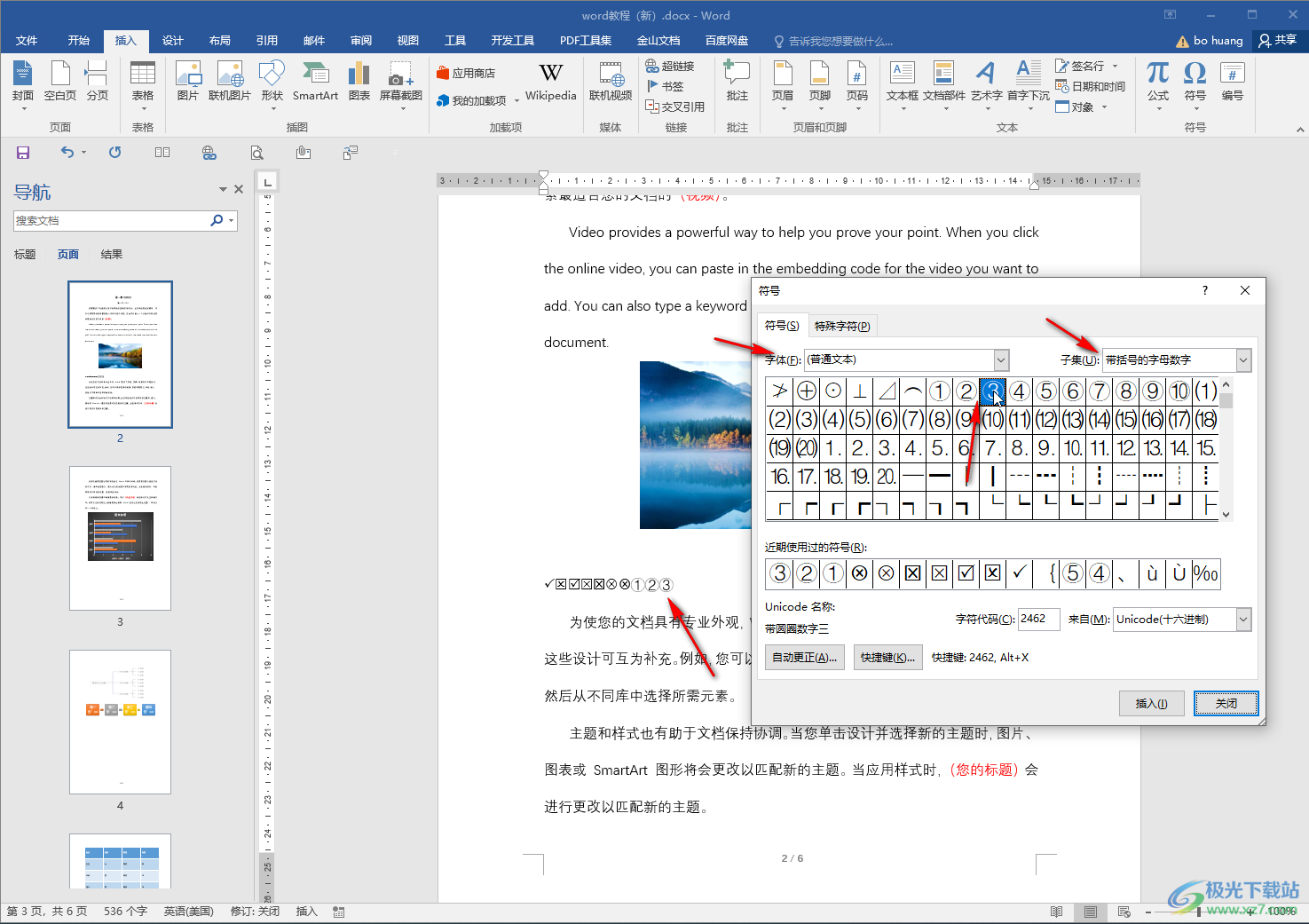The image size is (1309, 924).
Task: Open Wikipedia add-in
Action: pyautogui.click(x=550, y=82)
